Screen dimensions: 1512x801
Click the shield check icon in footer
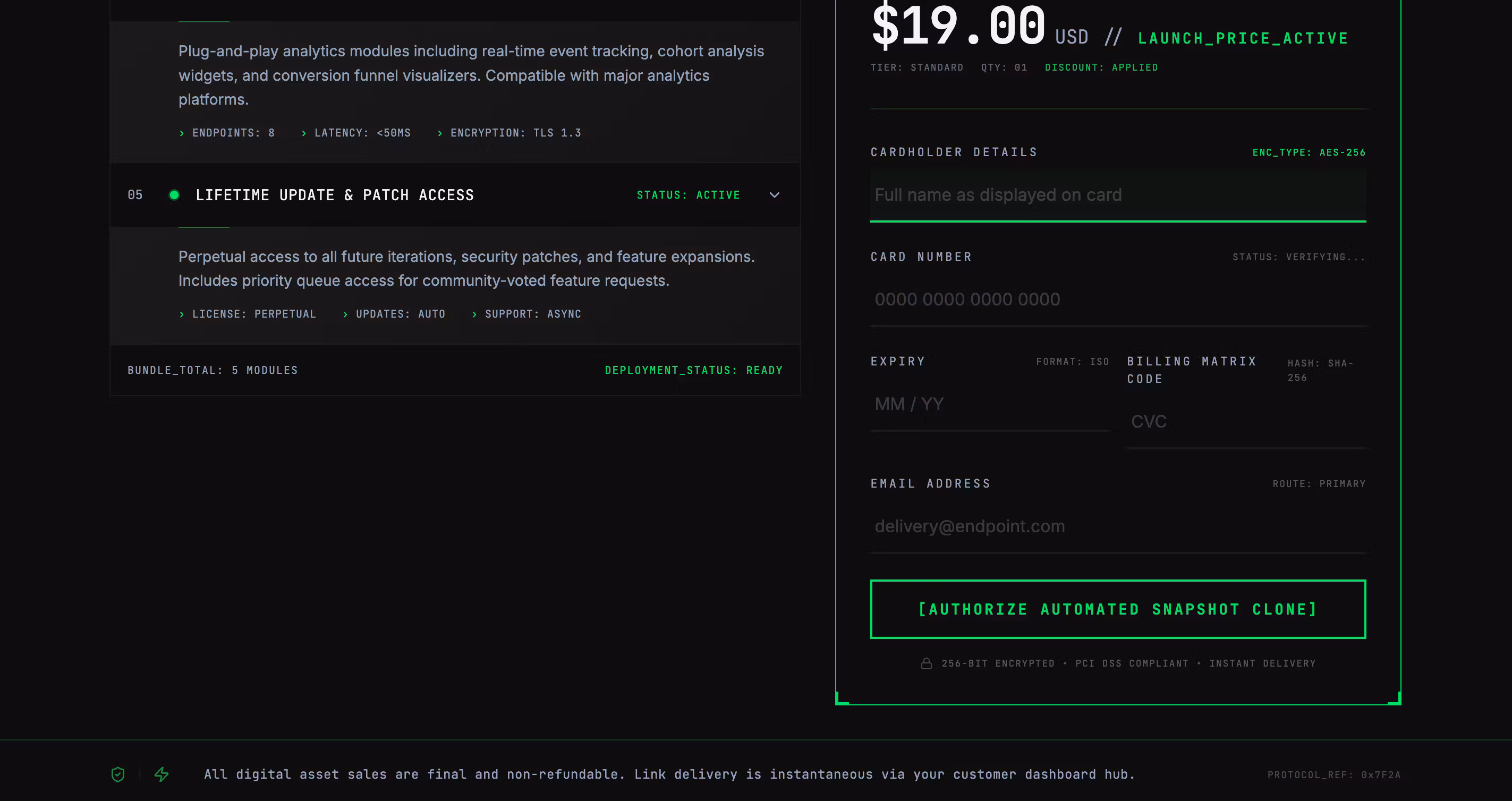coord(118,774)
